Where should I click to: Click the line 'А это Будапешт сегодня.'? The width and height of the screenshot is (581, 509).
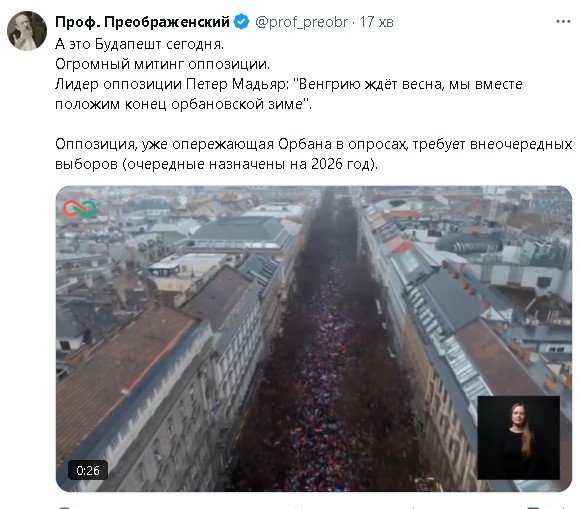tap(139, 44)
